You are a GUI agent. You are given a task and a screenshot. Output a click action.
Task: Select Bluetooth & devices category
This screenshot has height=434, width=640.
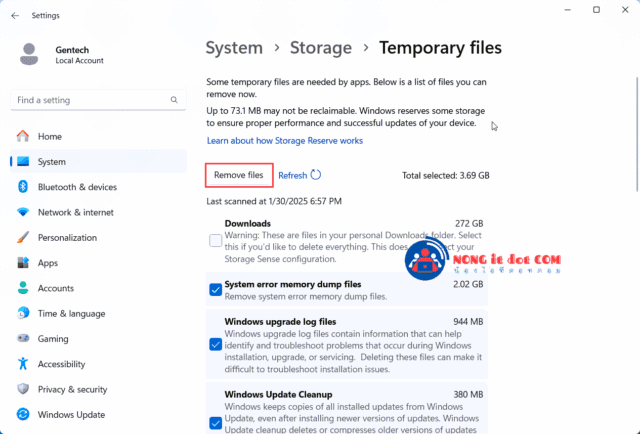[x=99, y=187]
